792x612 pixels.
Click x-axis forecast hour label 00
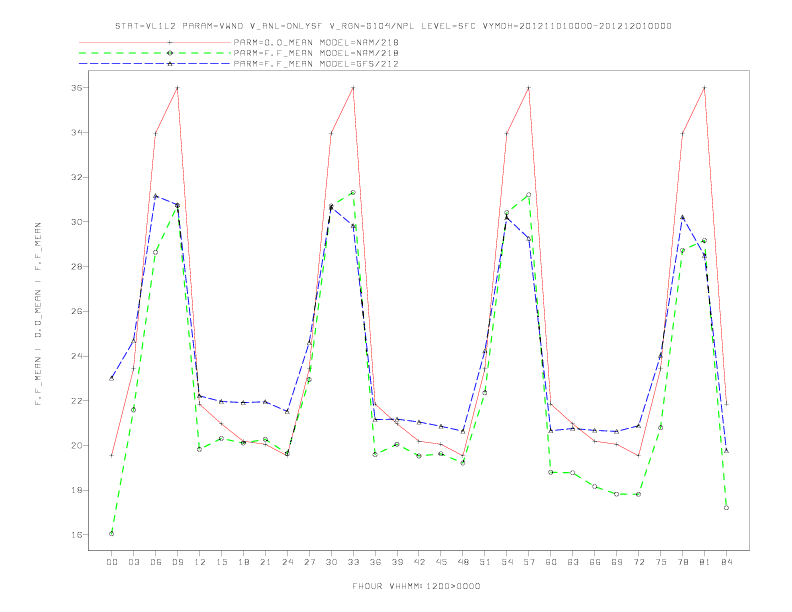click(112, 562)
